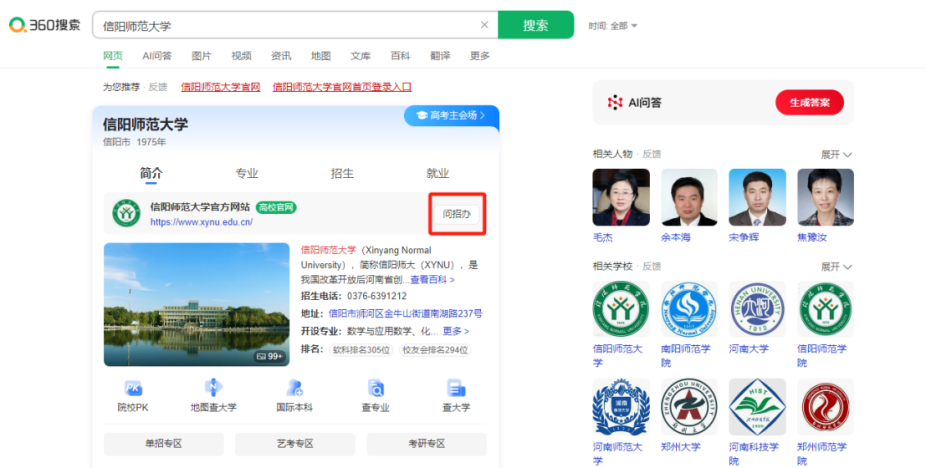Screen dimensions: 926x468
Task: Click the 单招专区 button
Action: [164, 444]
